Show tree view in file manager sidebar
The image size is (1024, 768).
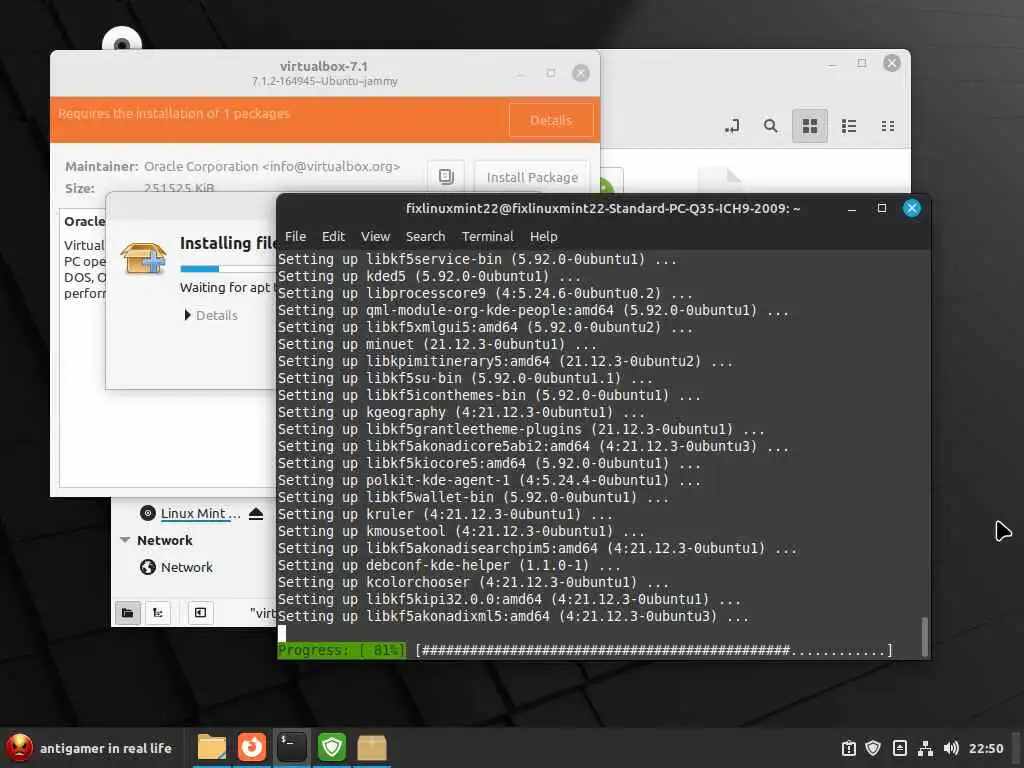pos(157,613)
